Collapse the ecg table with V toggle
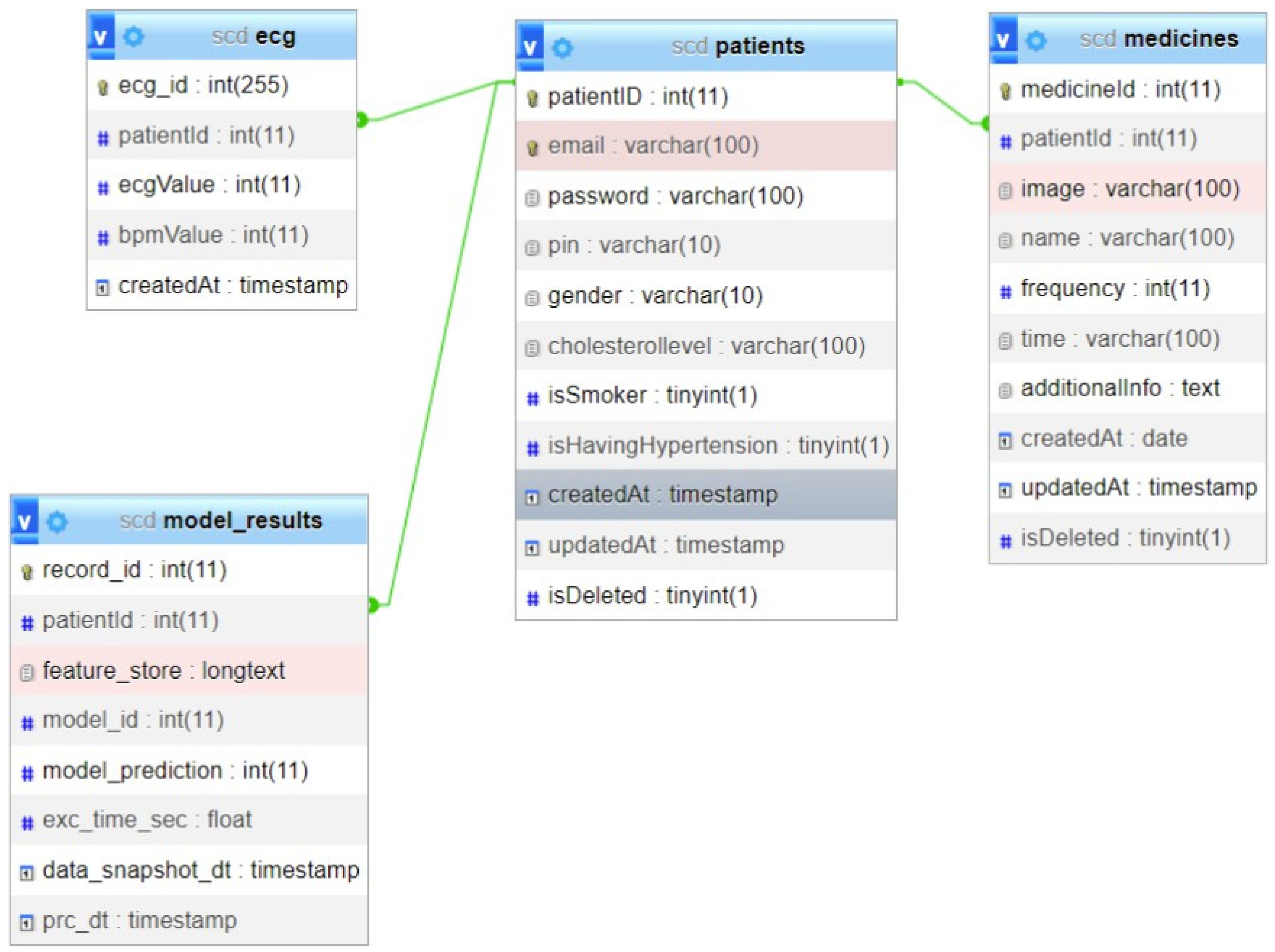 [101, 37]
